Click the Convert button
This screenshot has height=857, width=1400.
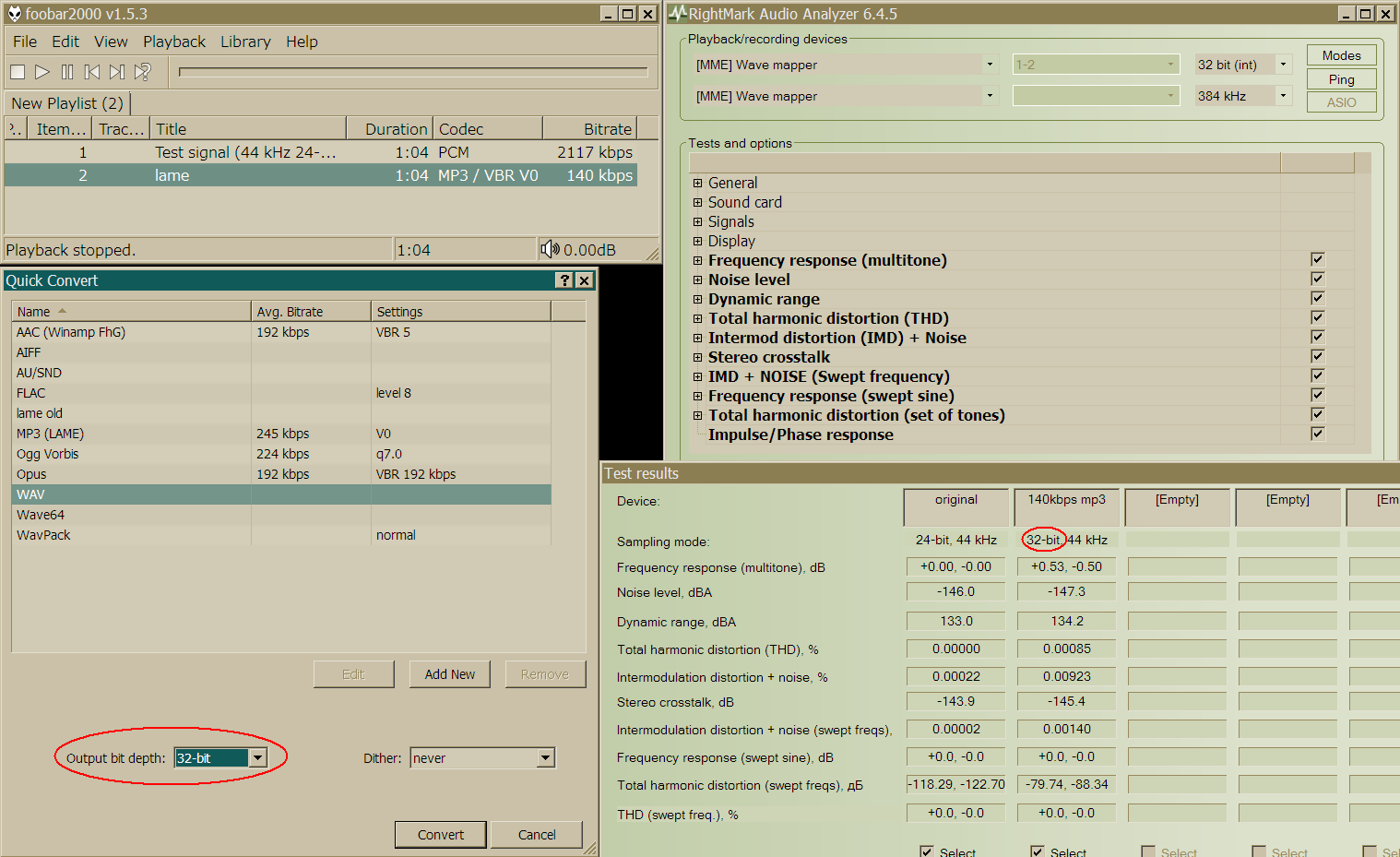(x=441, y=835)
